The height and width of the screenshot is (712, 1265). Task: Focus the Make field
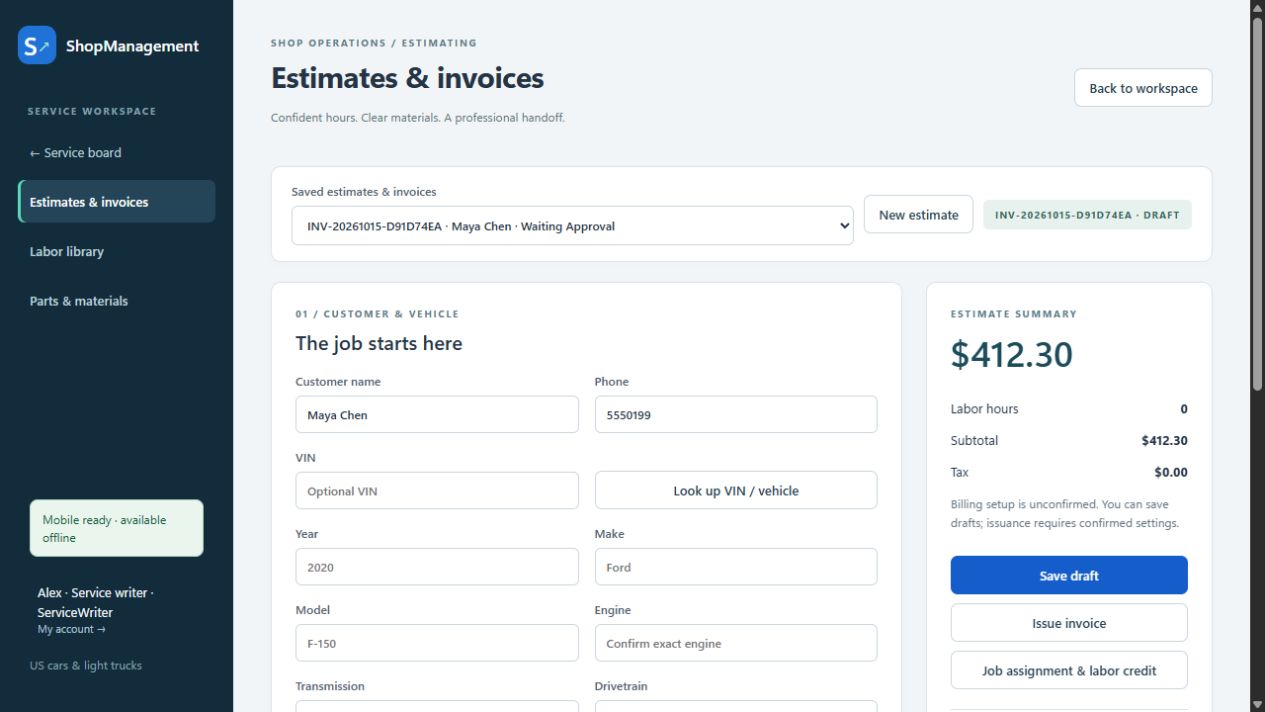[736, 567]
